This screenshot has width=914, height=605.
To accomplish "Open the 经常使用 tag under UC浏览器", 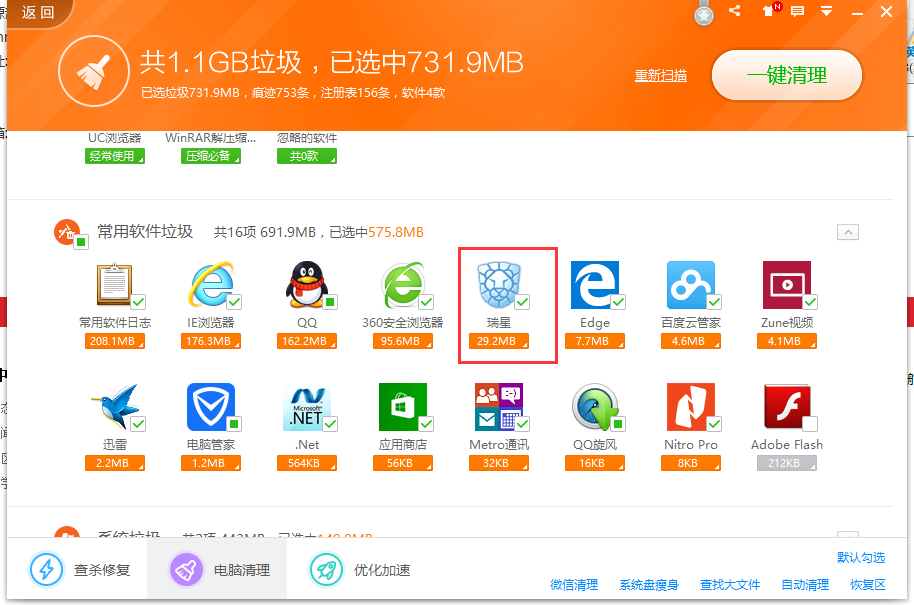I will [x=115, y=156].
